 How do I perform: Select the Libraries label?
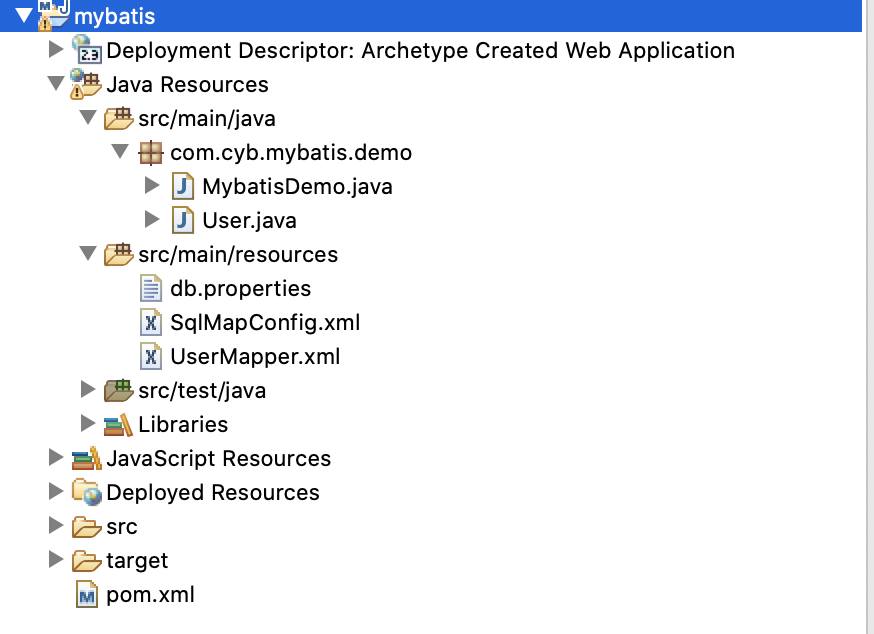click(x=183, y=425)
